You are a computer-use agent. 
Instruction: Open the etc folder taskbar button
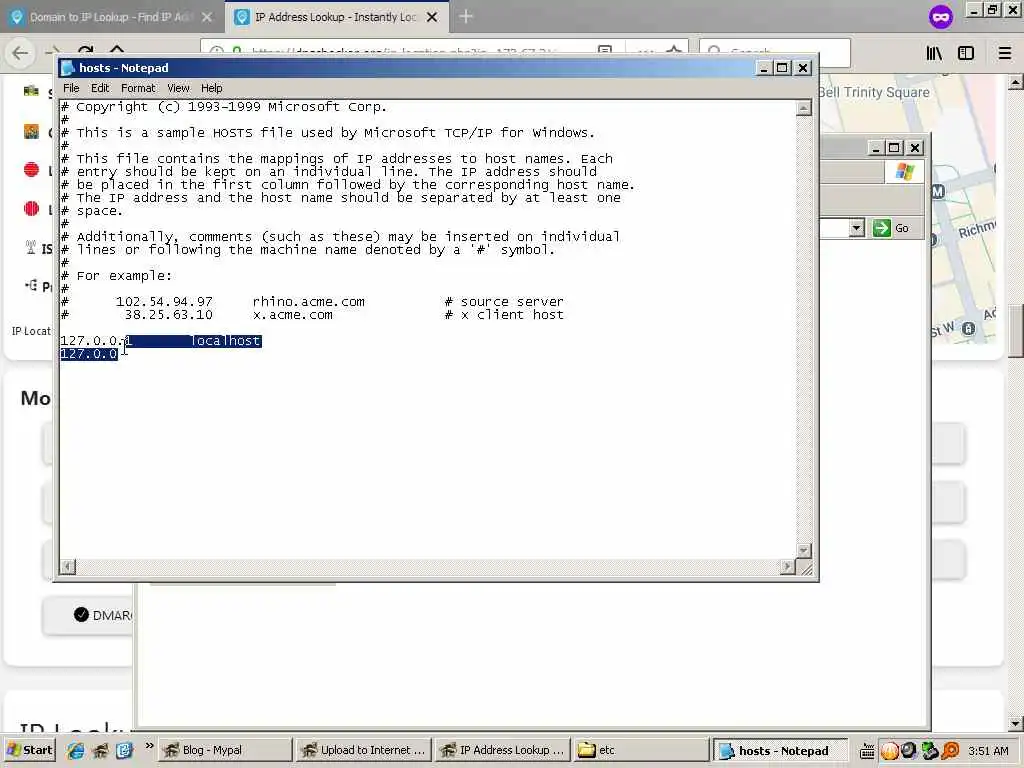(x=641, y=750)
